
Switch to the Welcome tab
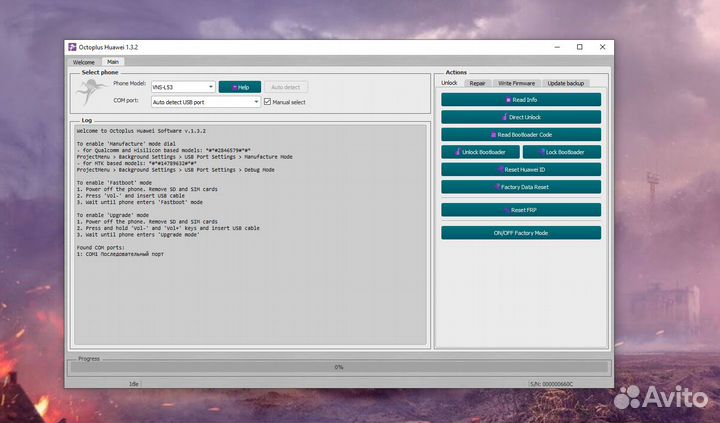click(x=84, y=62)
